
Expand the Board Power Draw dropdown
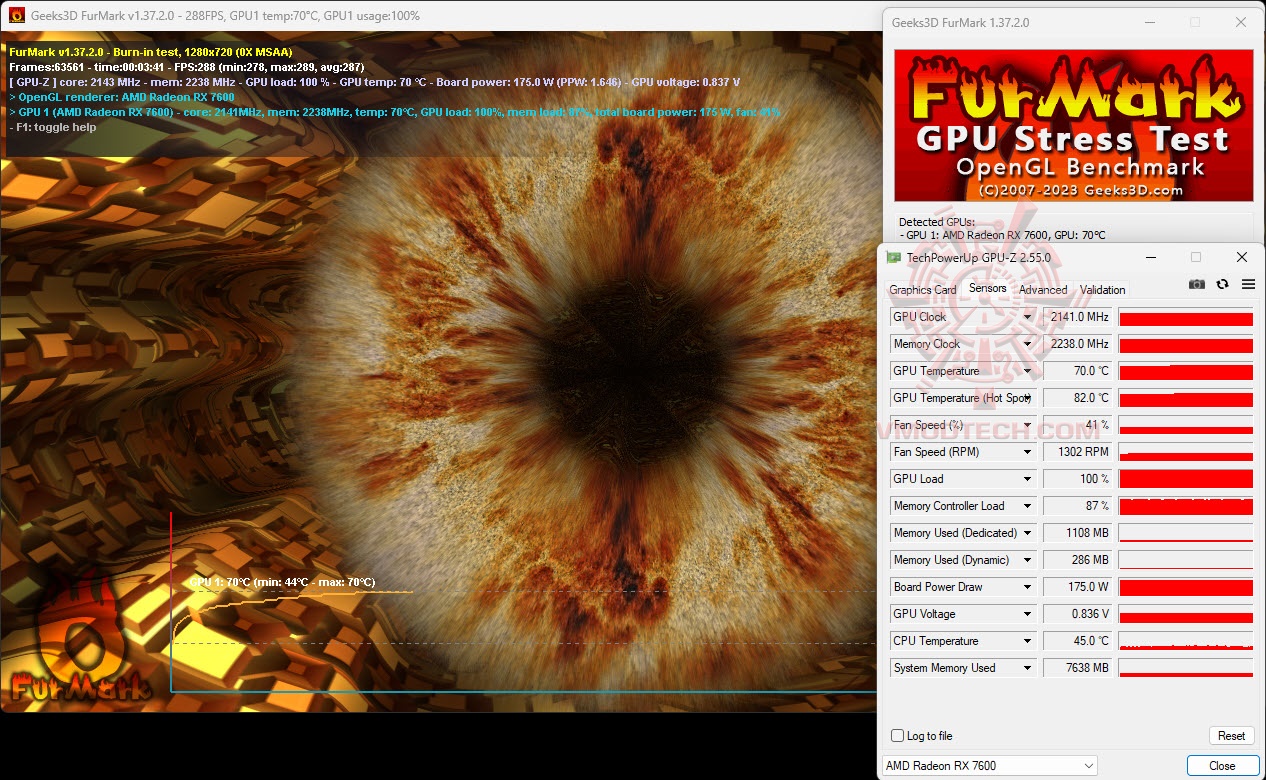(1027, 587)
